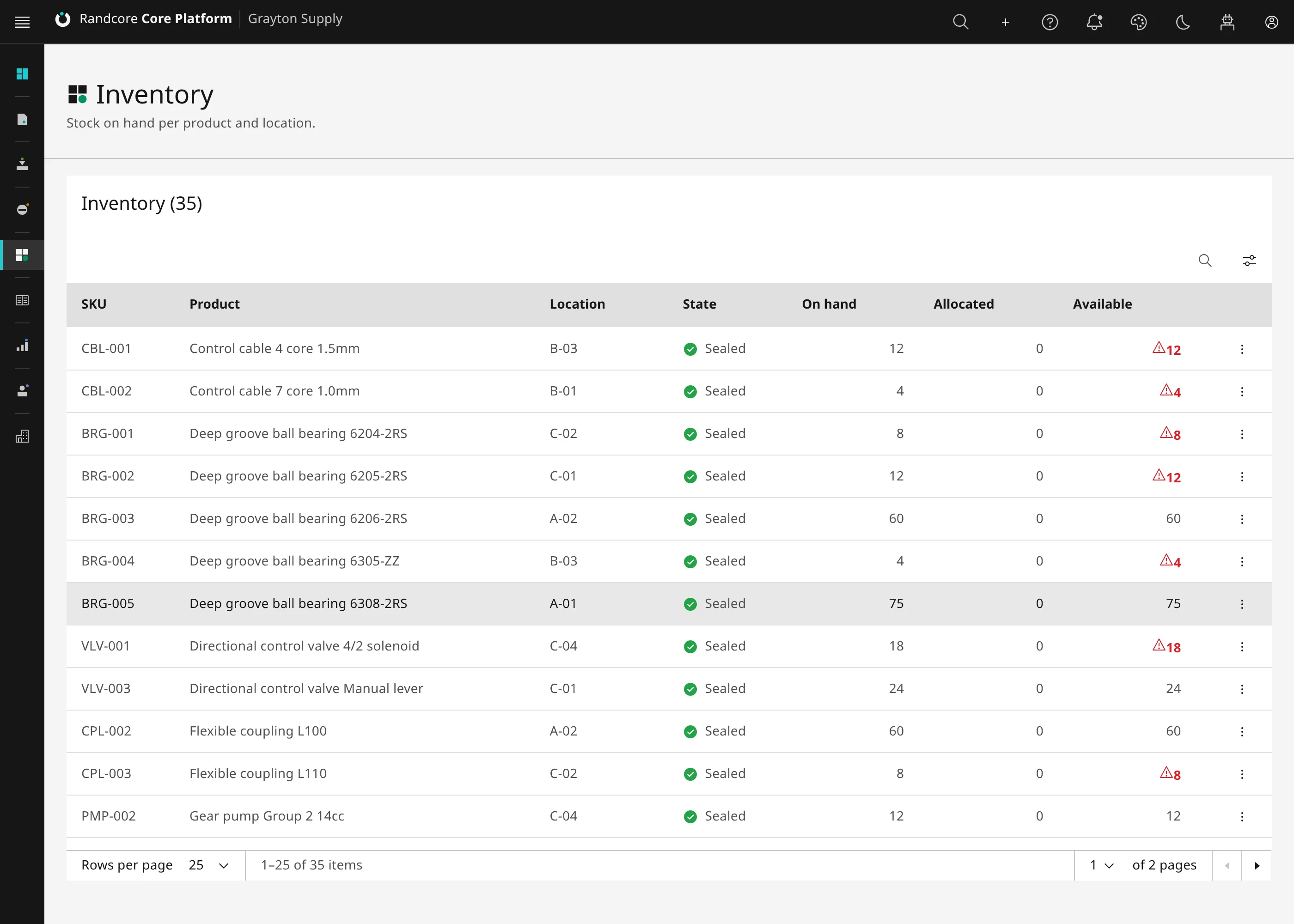Open the company building sidebar icon

(22, 437)
